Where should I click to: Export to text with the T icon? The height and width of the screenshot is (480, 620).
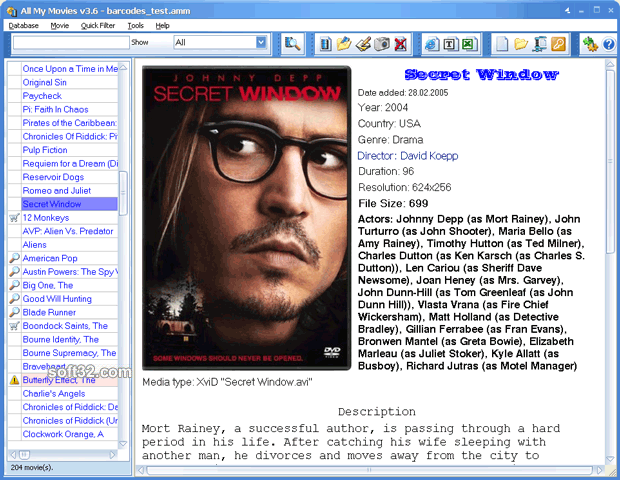450,43
